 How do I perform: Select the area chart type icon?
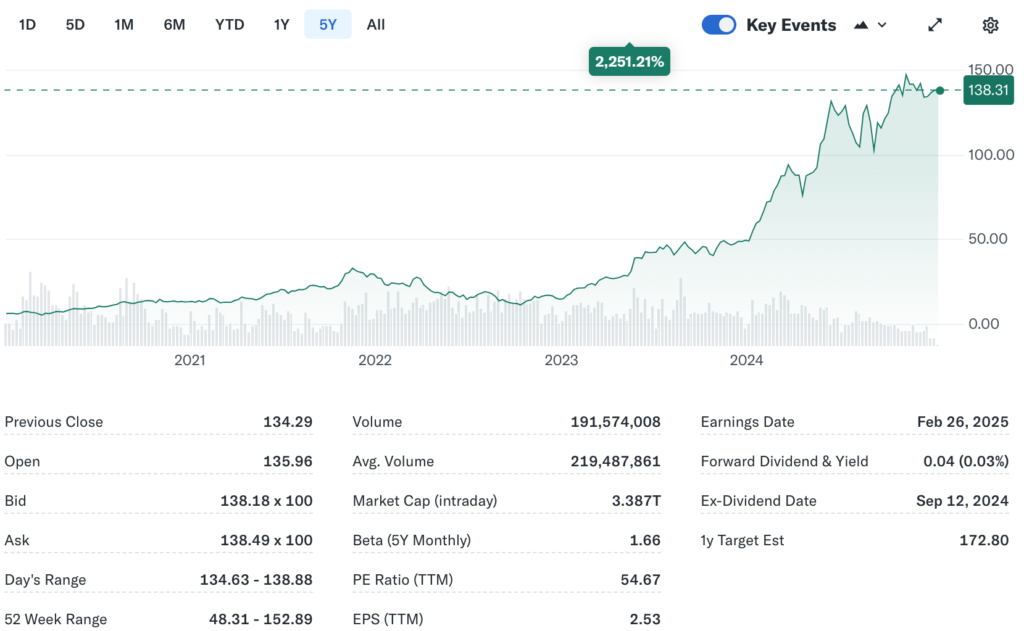click(x=860, y=24)
